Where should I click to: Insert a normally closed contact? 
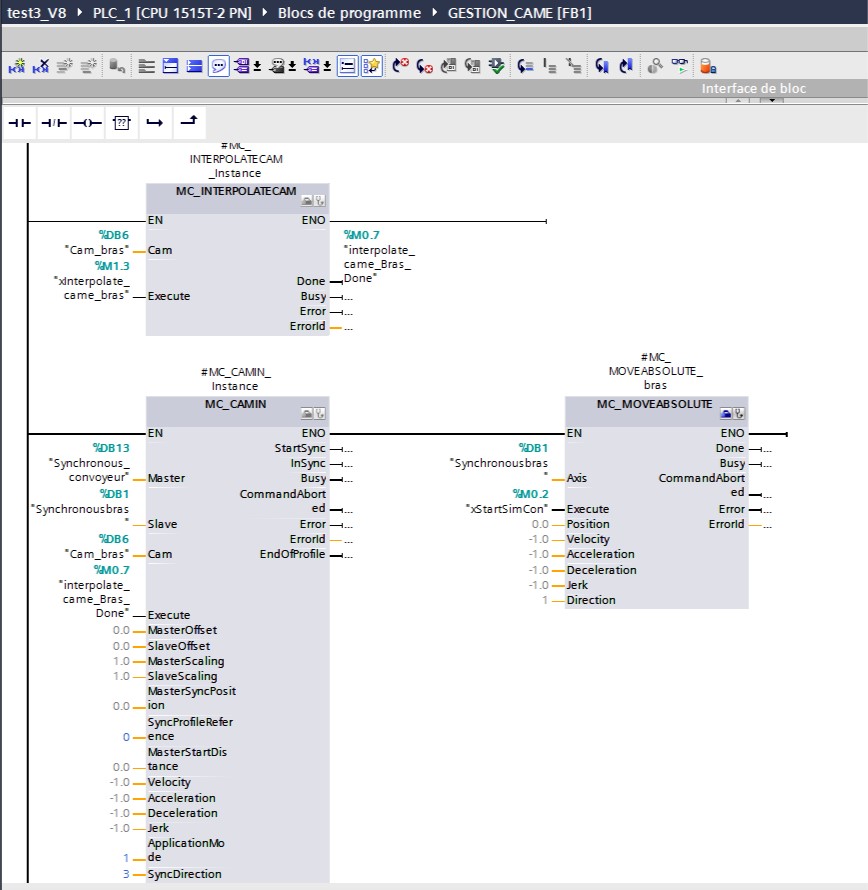coord(54,122)
